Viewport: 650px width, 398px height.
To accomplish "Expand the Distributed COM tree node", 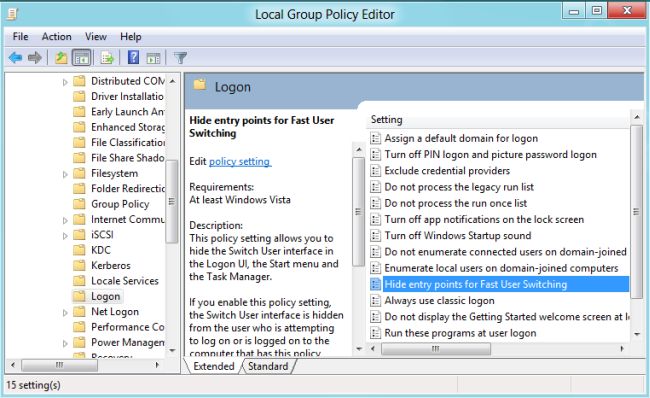I will [x=65, y=82].
